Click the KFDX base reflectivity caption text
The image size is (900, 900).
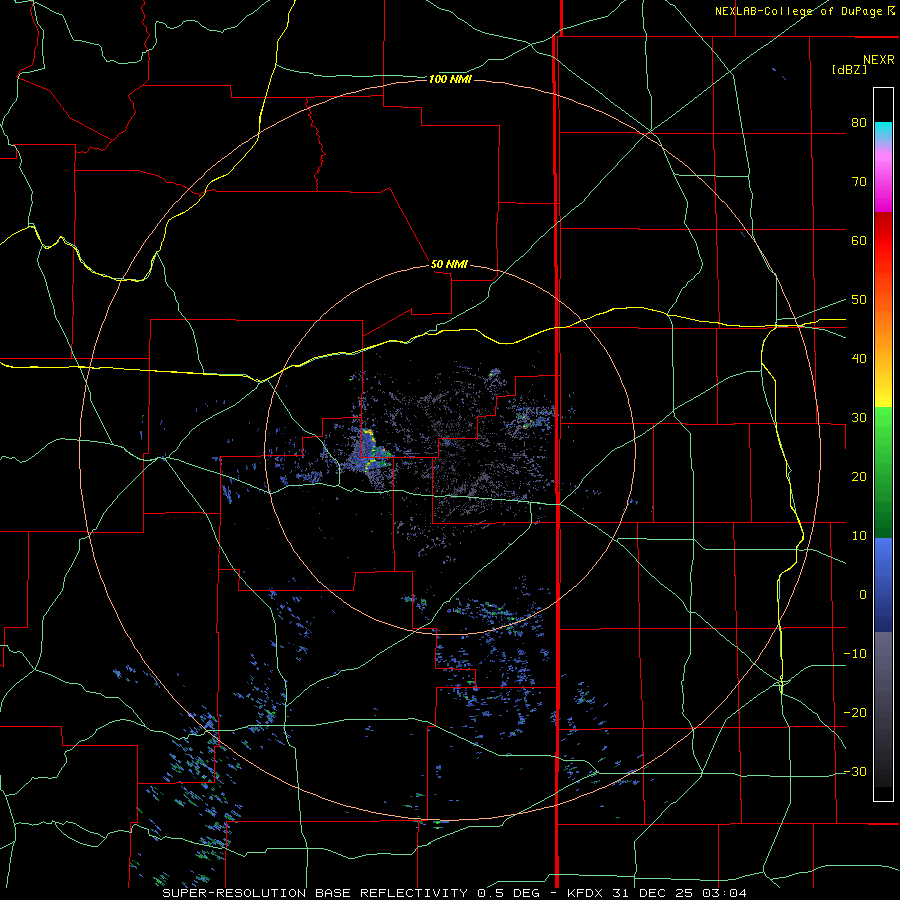(x=455, y=893)
